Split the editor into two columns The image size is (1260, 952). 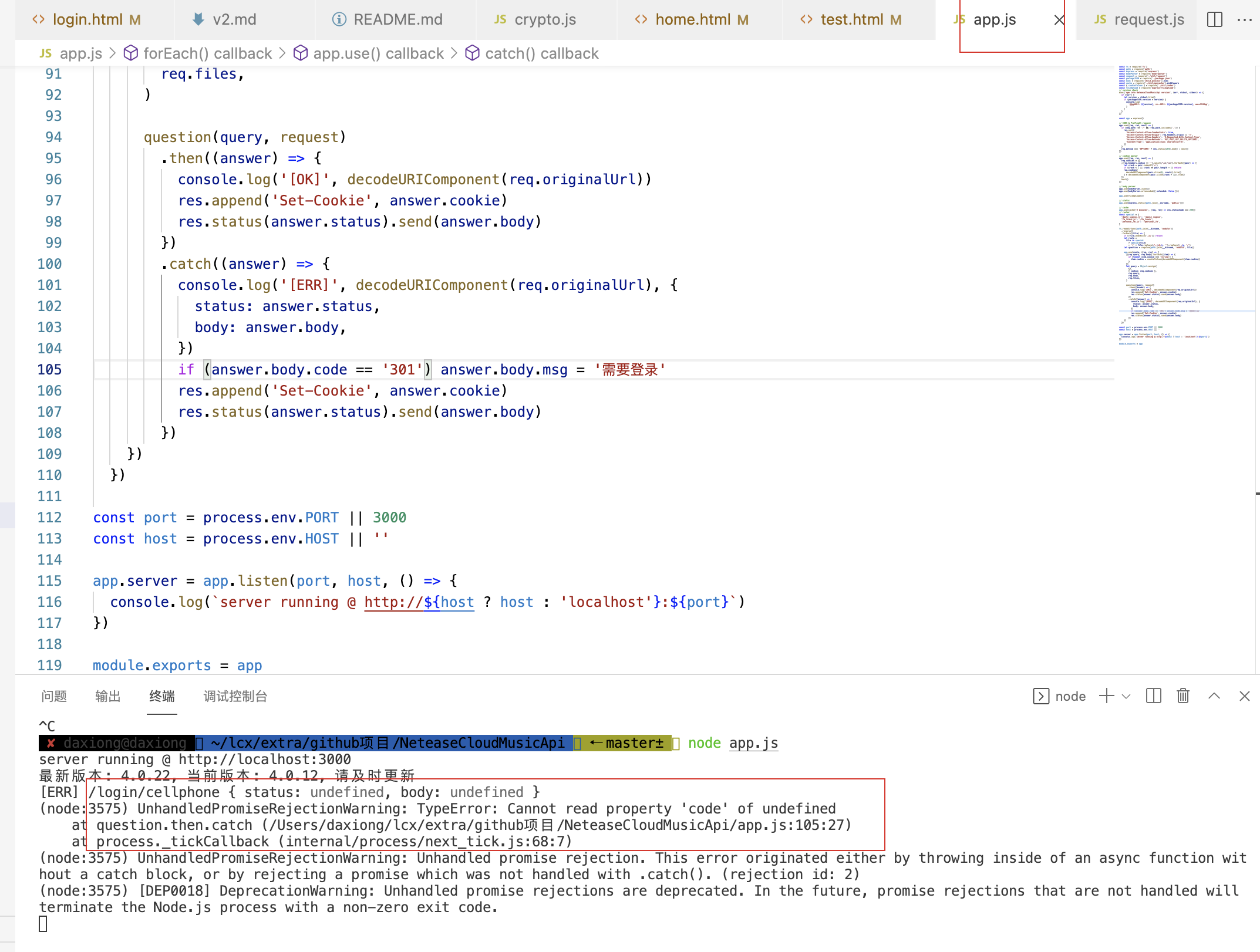[x=1214, y=19]
